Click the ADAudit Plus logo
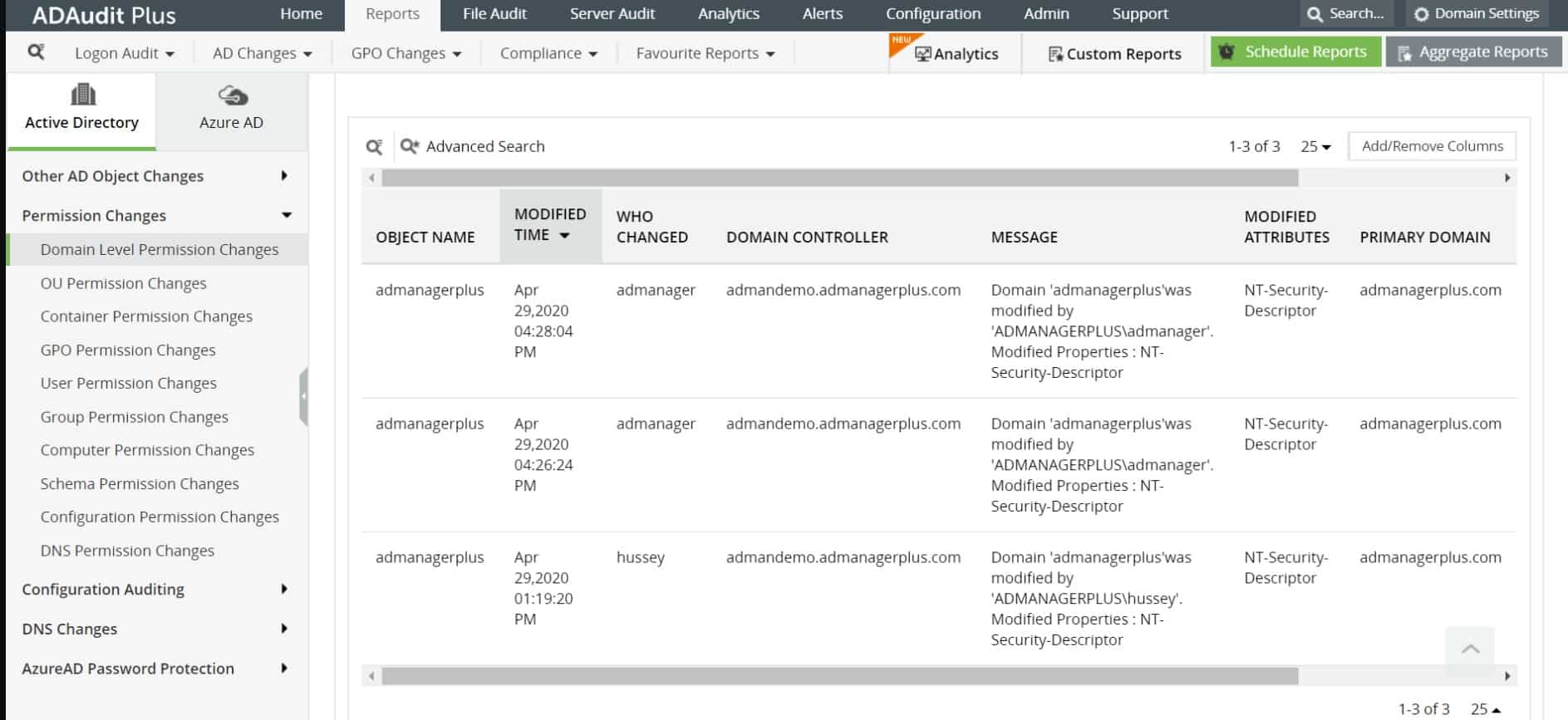 104,15
